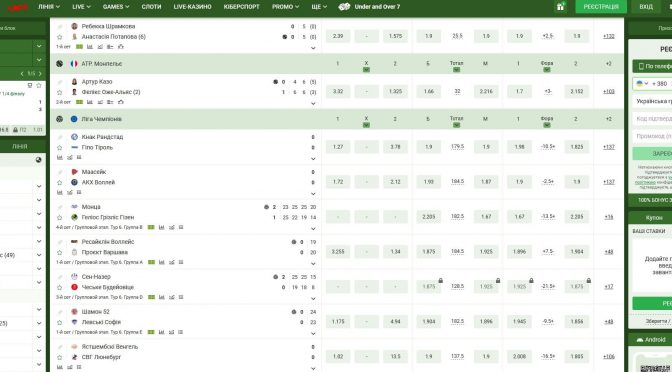
Task: Open the ЛІНІЯ dropdown in top navigation
Action: pyautogui.click(x=48, y=7)
